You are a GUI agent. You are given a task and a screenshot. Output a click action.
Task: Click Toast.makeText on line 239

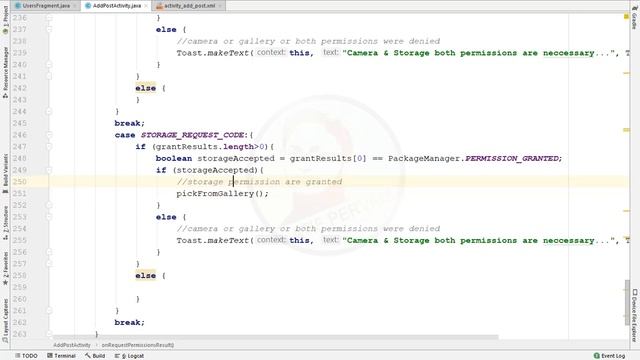click(213, 53)
